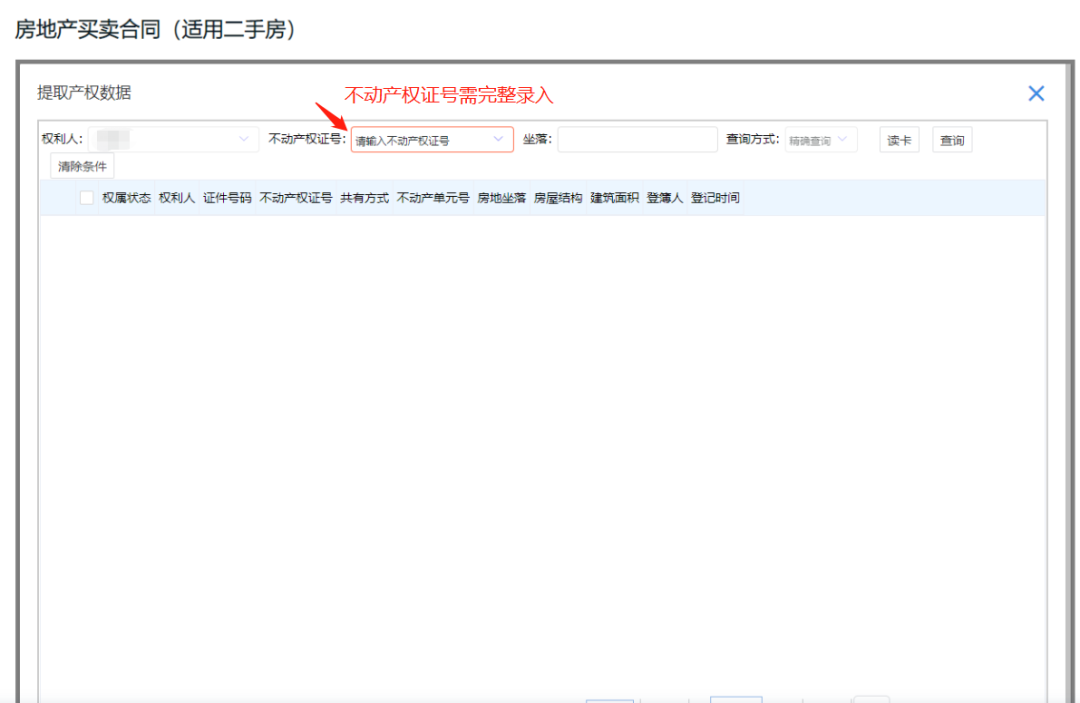This screenshot has height=703, width=1080.
Task: Click the 不动产单元号 column header
Action: (433, 197)
